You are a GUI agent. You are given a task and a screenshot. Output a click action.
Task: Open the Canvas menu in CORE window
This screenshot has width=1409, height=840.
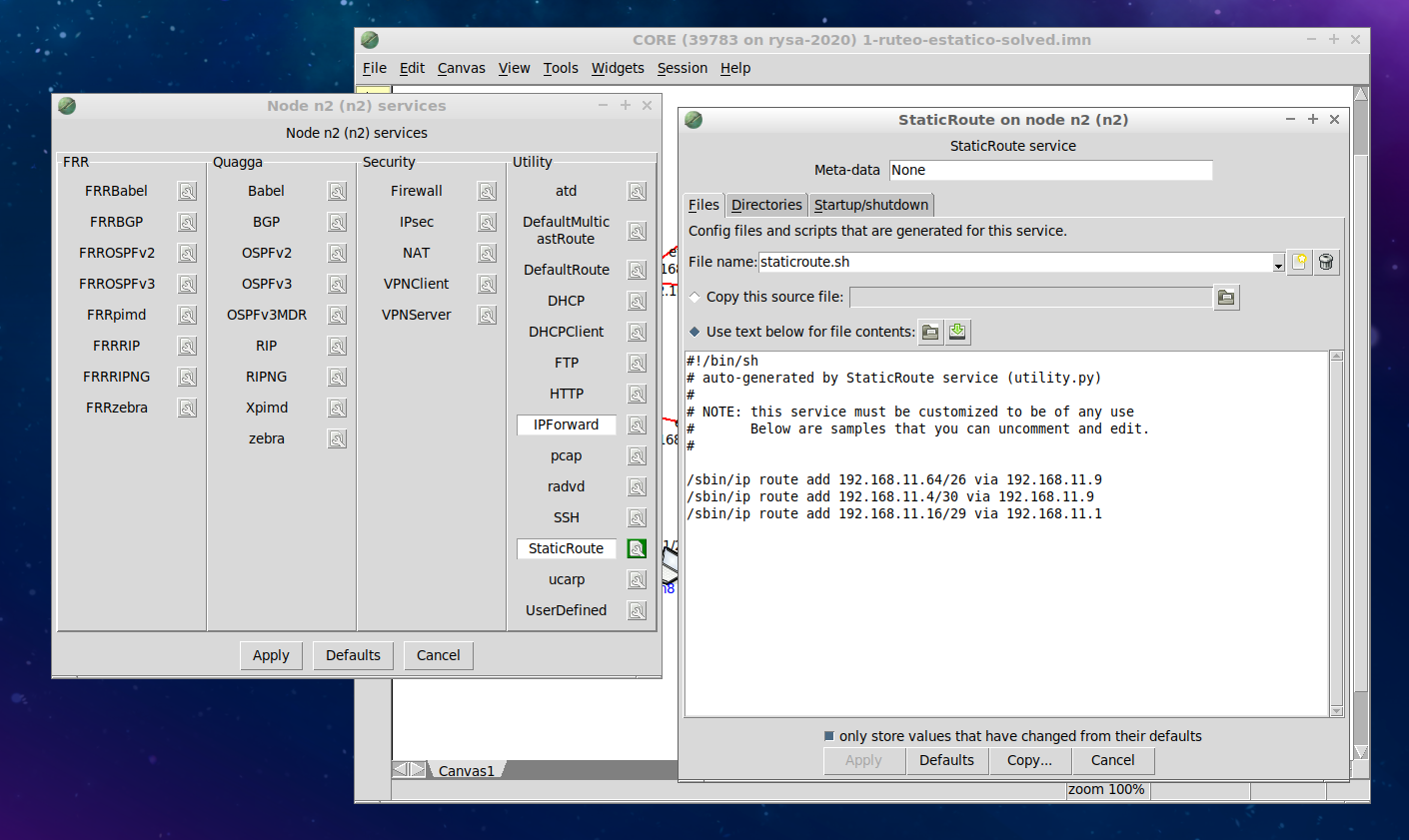click(461, 68)
